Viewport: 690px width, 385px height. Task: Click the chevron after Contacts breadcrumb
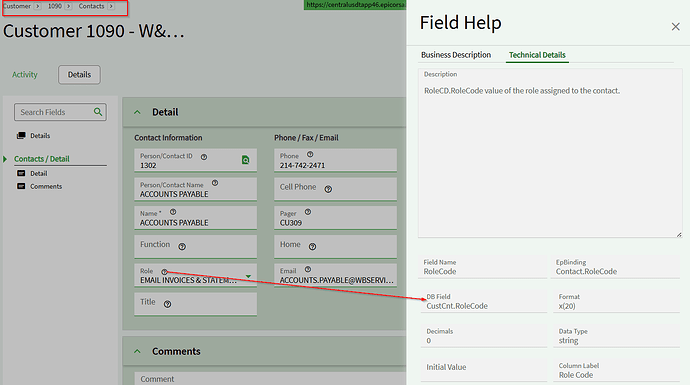coord(111,6)
